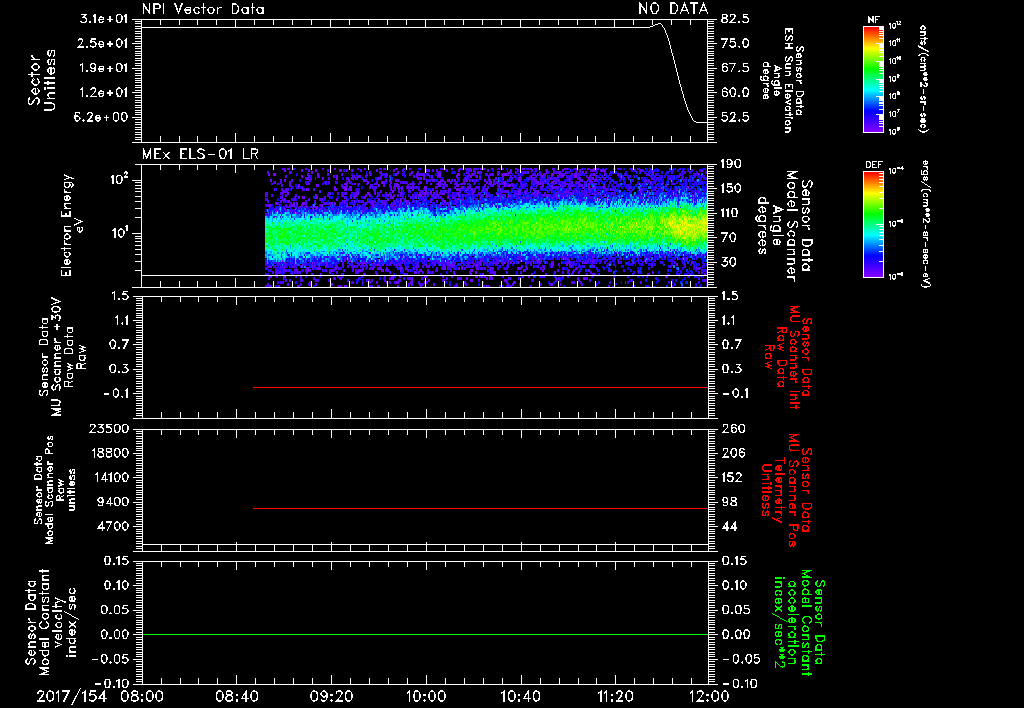Click the 'NO DATA' label
The image size is (1024, 708).
coord(673,9)
